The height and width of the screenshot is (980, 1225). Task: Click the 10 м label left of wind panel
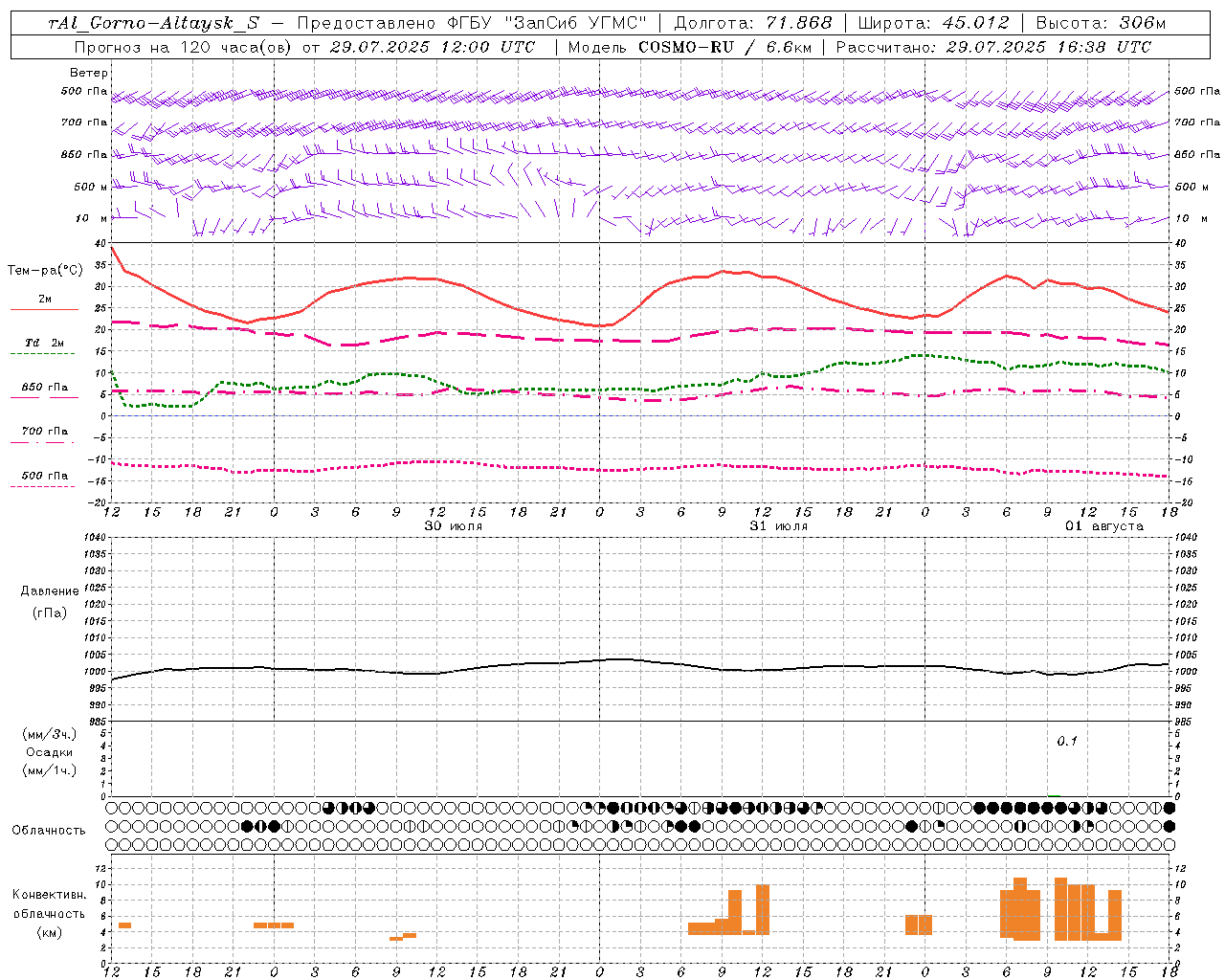tap(92, 218)
